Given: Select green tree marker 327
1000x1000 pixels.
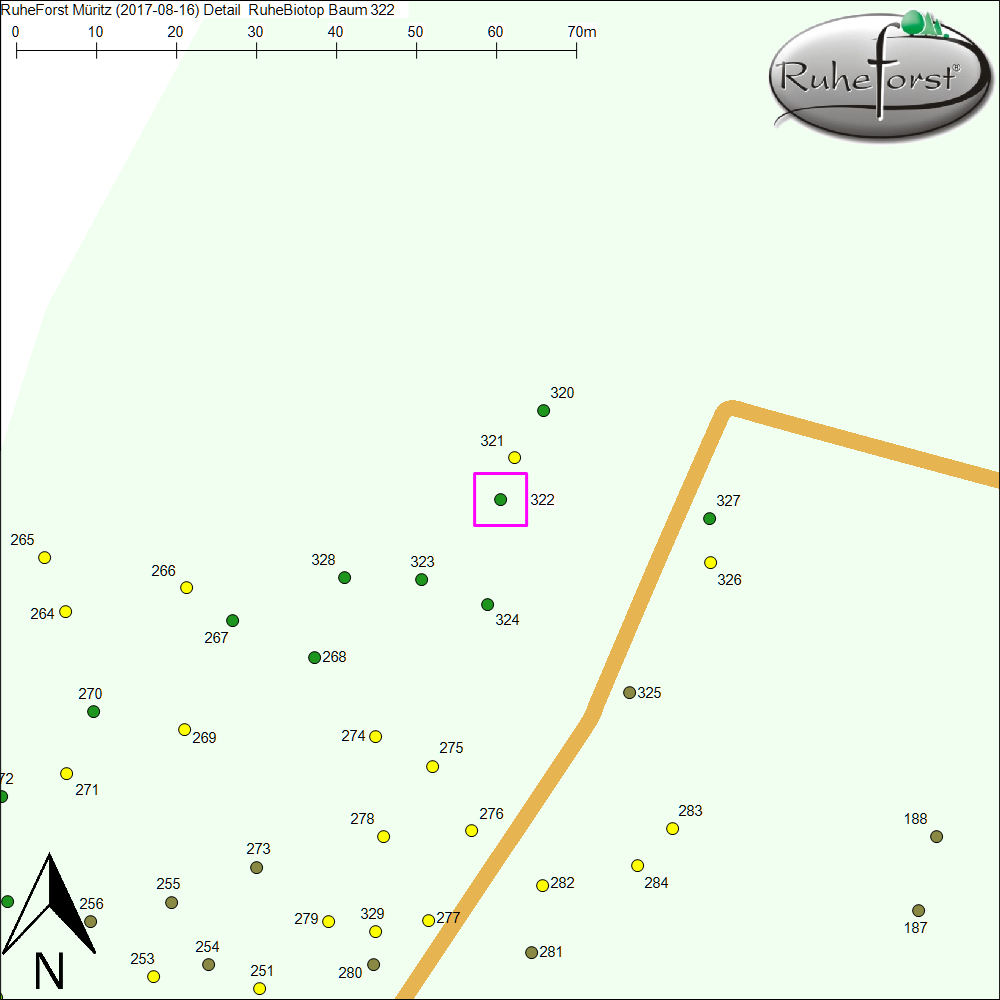Looking at the screenshot, I should click(x=709, y=518).
